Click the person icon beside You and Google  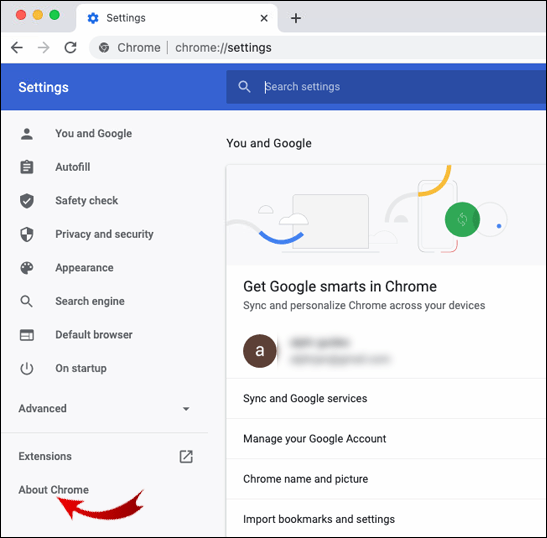point(27,134)
